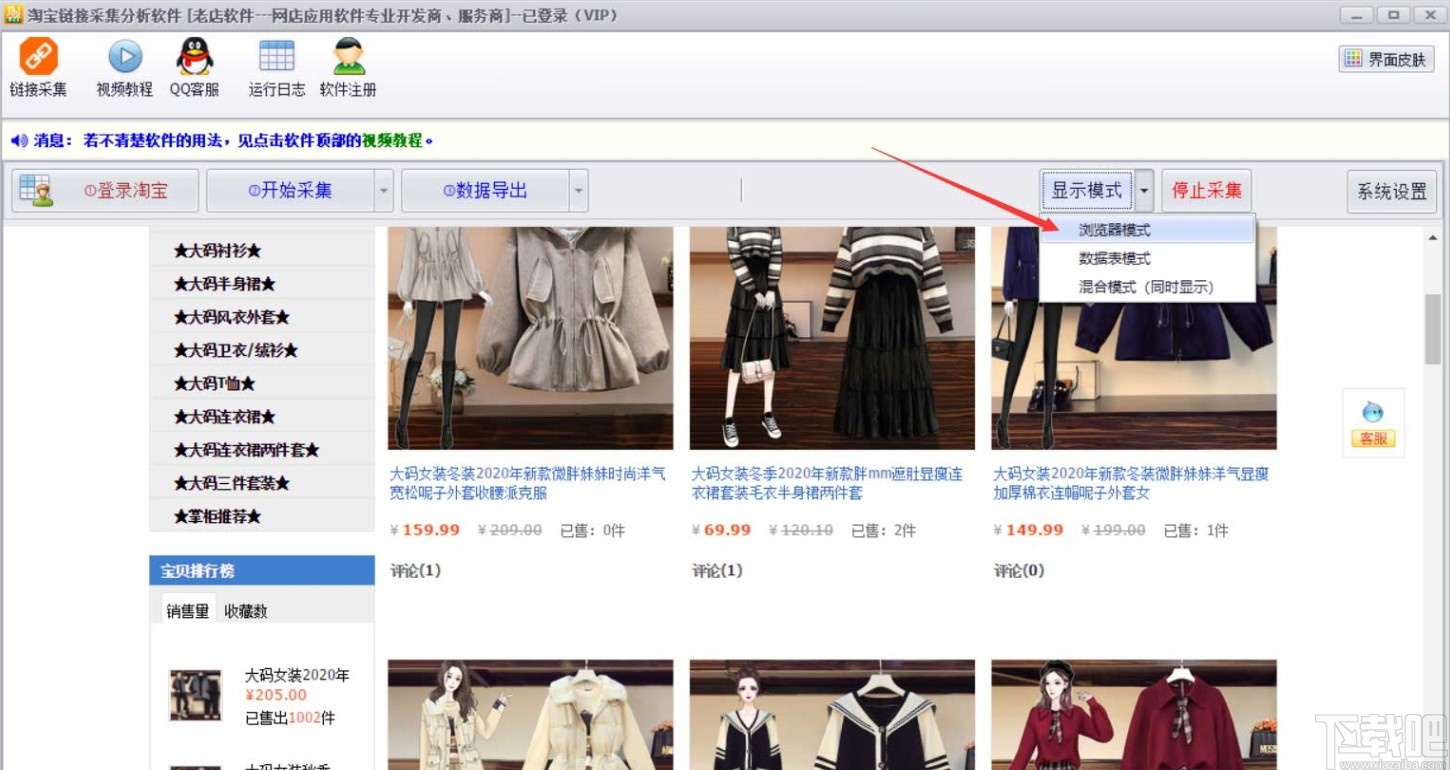1450x770 pixels.
Task: Open the 视频教程 video tutorials icon
Action: pyautogui.click(x=122, y=66)
